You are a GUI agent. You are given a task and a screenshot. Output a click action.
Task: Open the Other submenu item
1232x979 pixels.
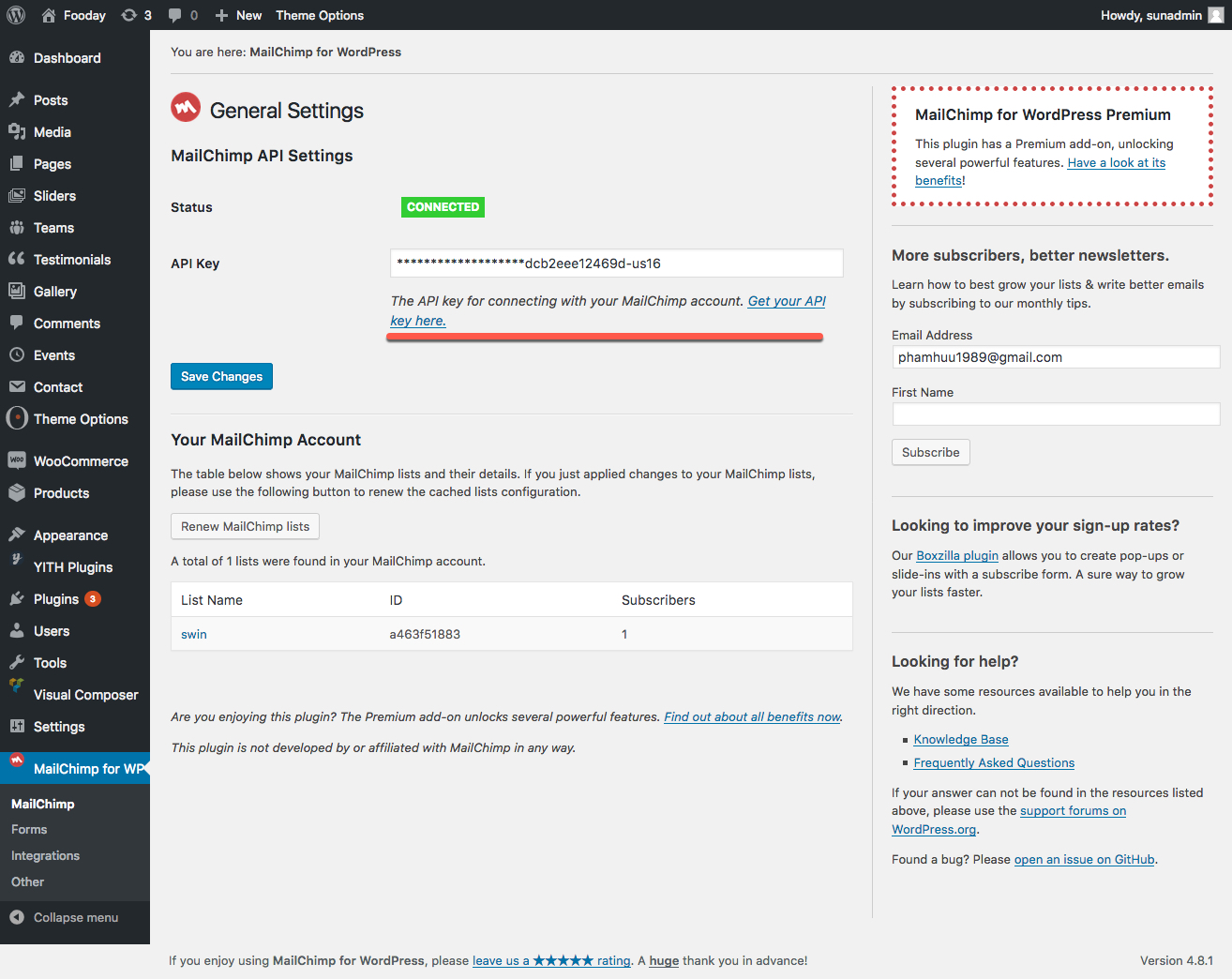click(x=27, y=881)
